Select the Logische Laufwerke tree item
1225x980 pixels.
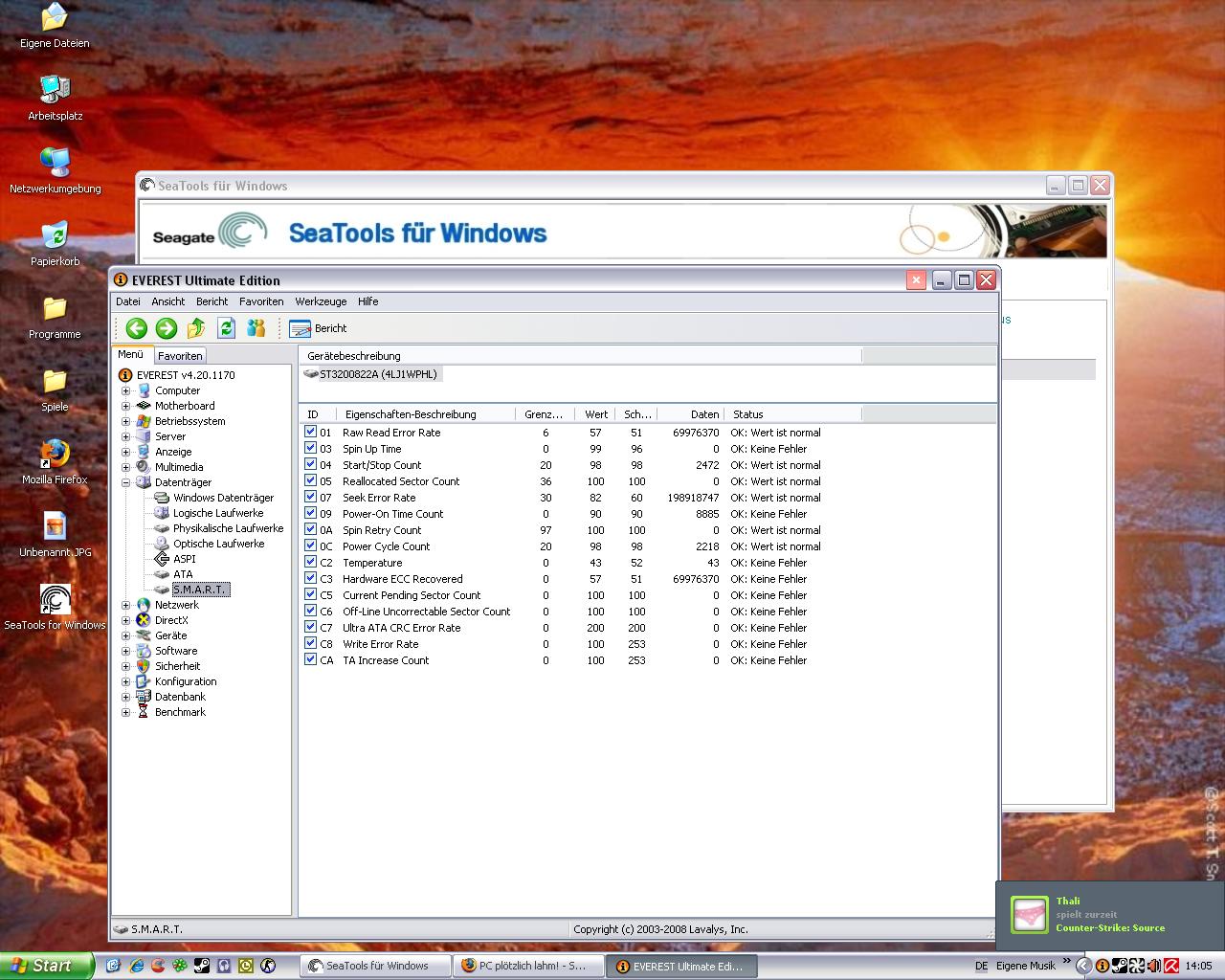(x=218, y=513)
